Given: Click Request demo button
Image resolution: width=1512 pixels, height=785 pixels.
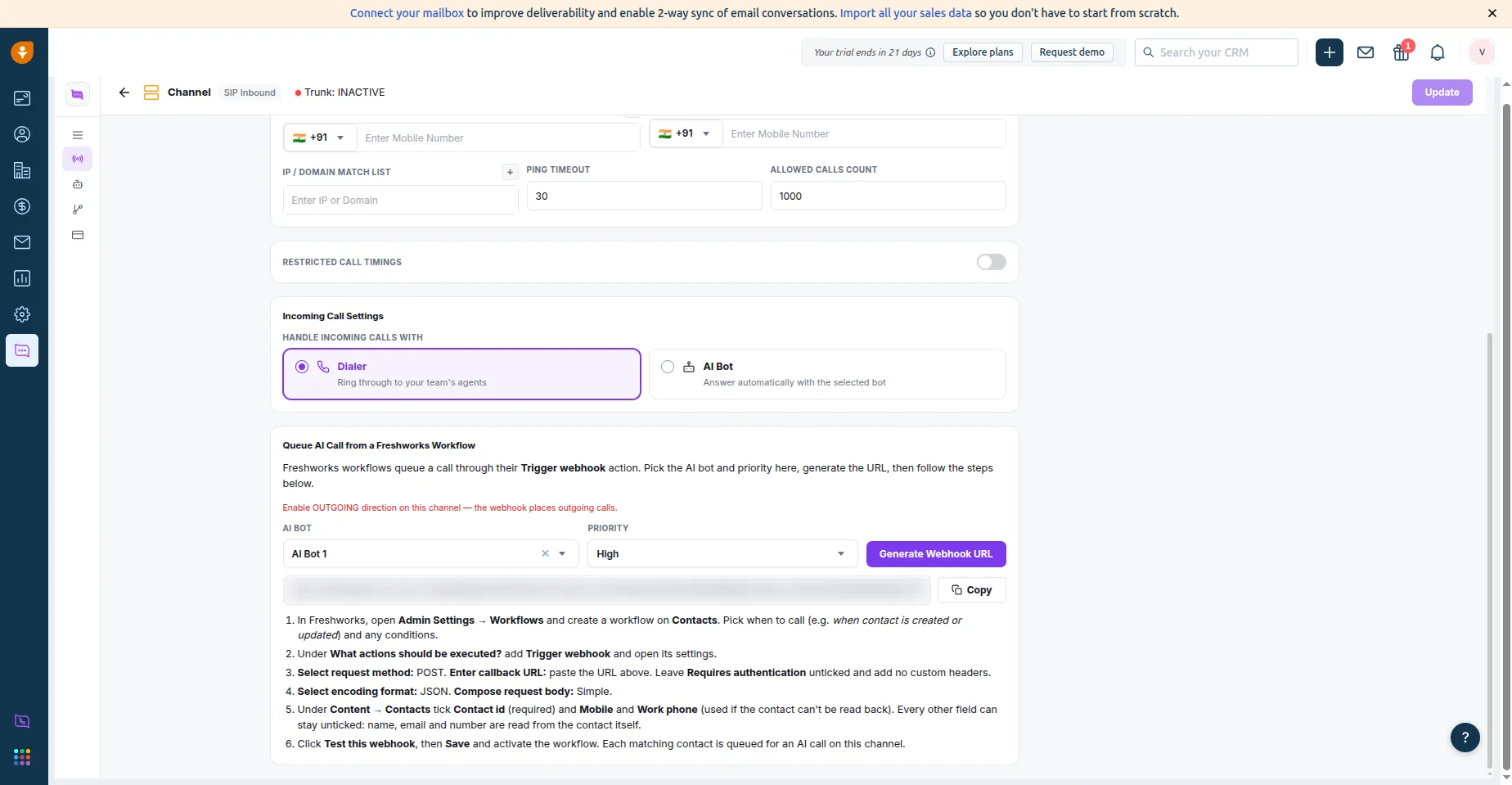Looking at the screenshot, I should [x=1072, y=52].
